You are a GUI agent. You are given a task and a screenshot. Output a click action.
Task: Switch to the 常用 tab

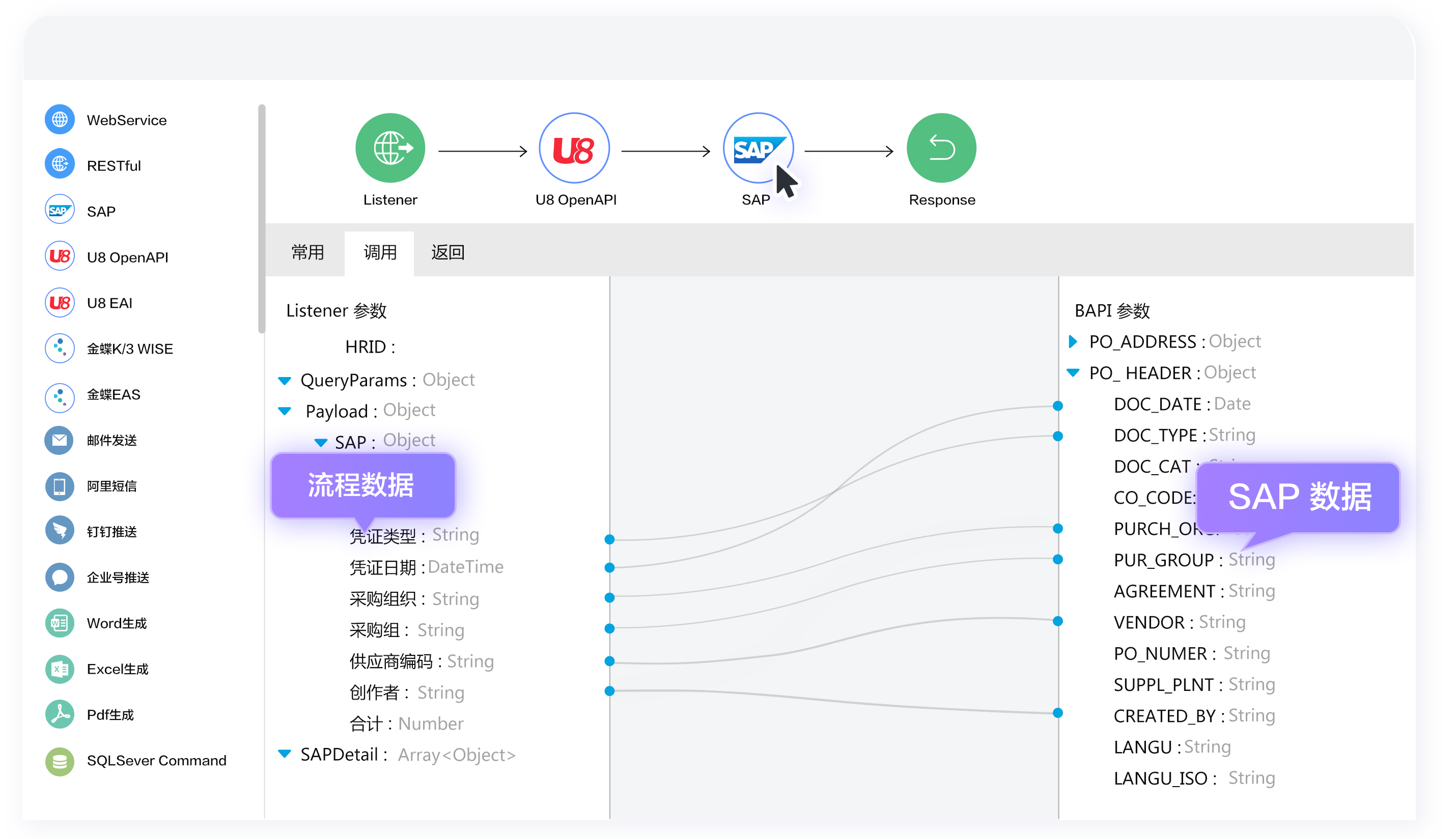[307, 252]
